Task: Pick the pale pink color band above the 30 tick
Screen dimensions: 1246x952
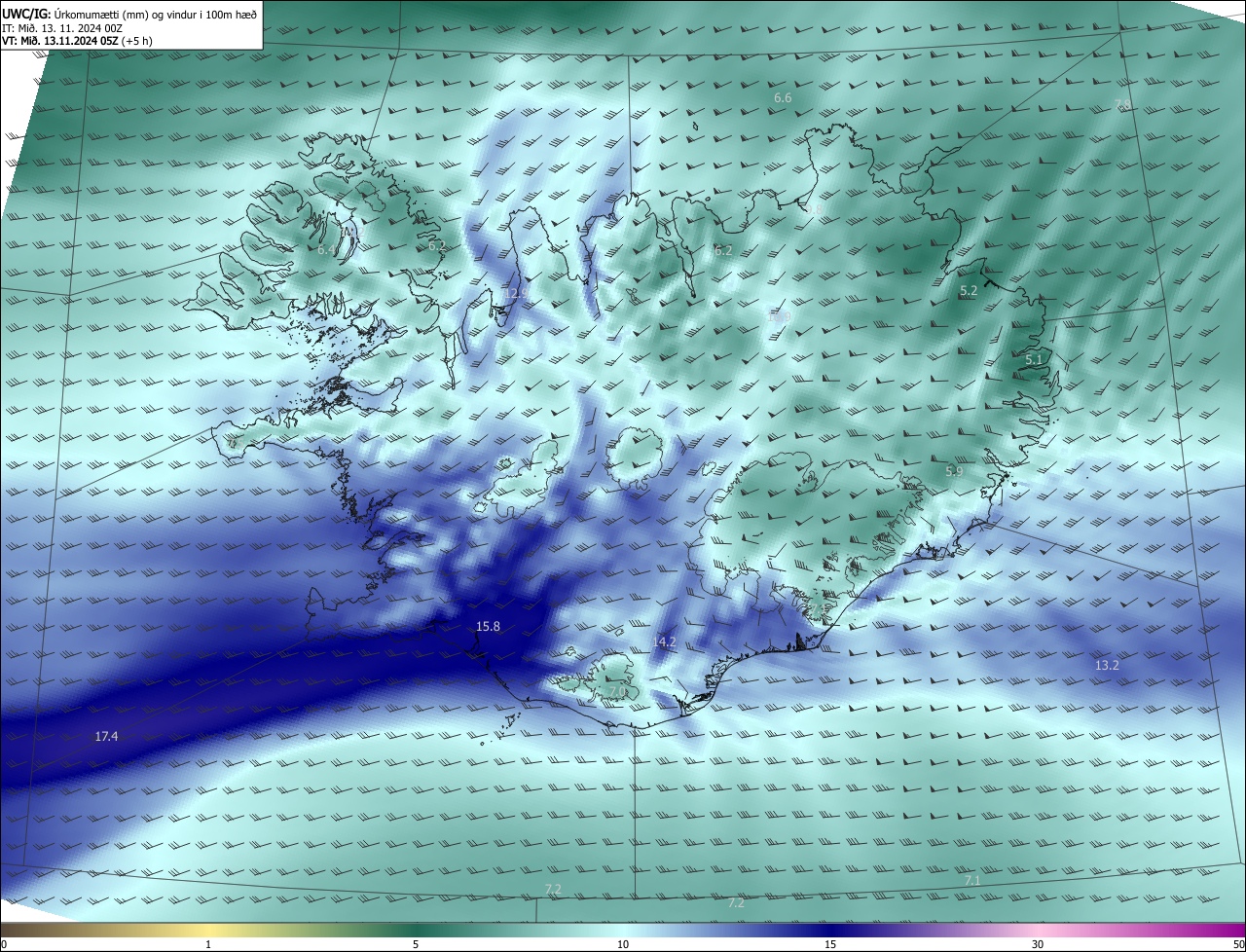Action: 1038,931
